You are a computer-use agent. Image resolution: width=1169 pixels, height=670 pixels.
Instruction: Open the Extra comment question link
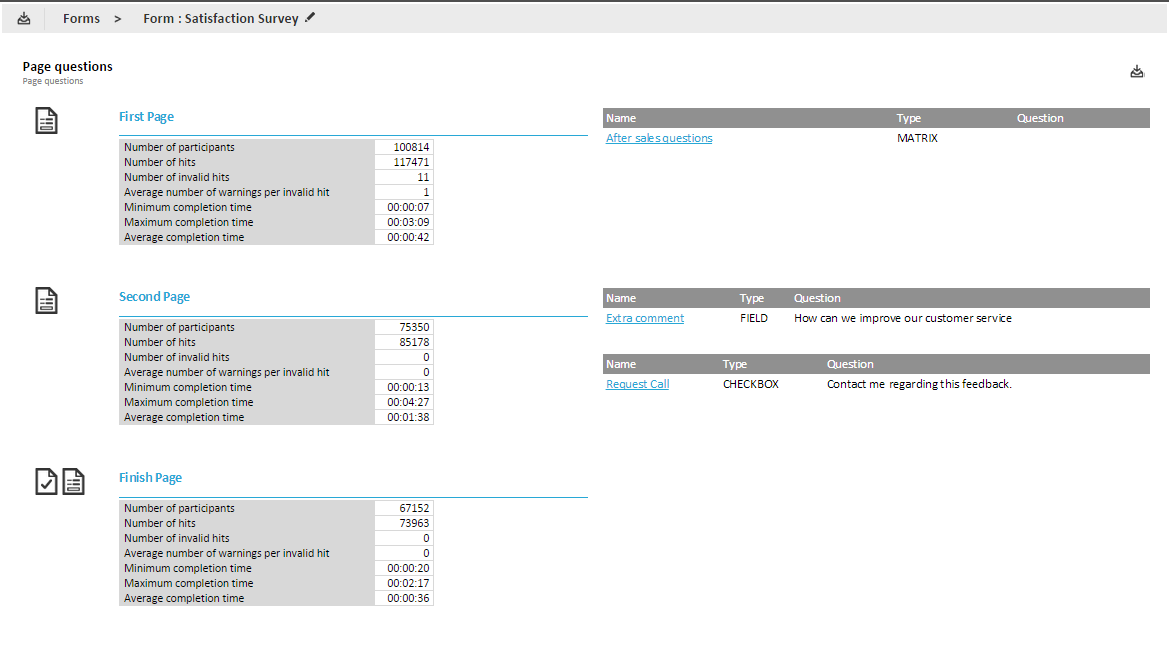pyautogui.click(x=645, y=318)
